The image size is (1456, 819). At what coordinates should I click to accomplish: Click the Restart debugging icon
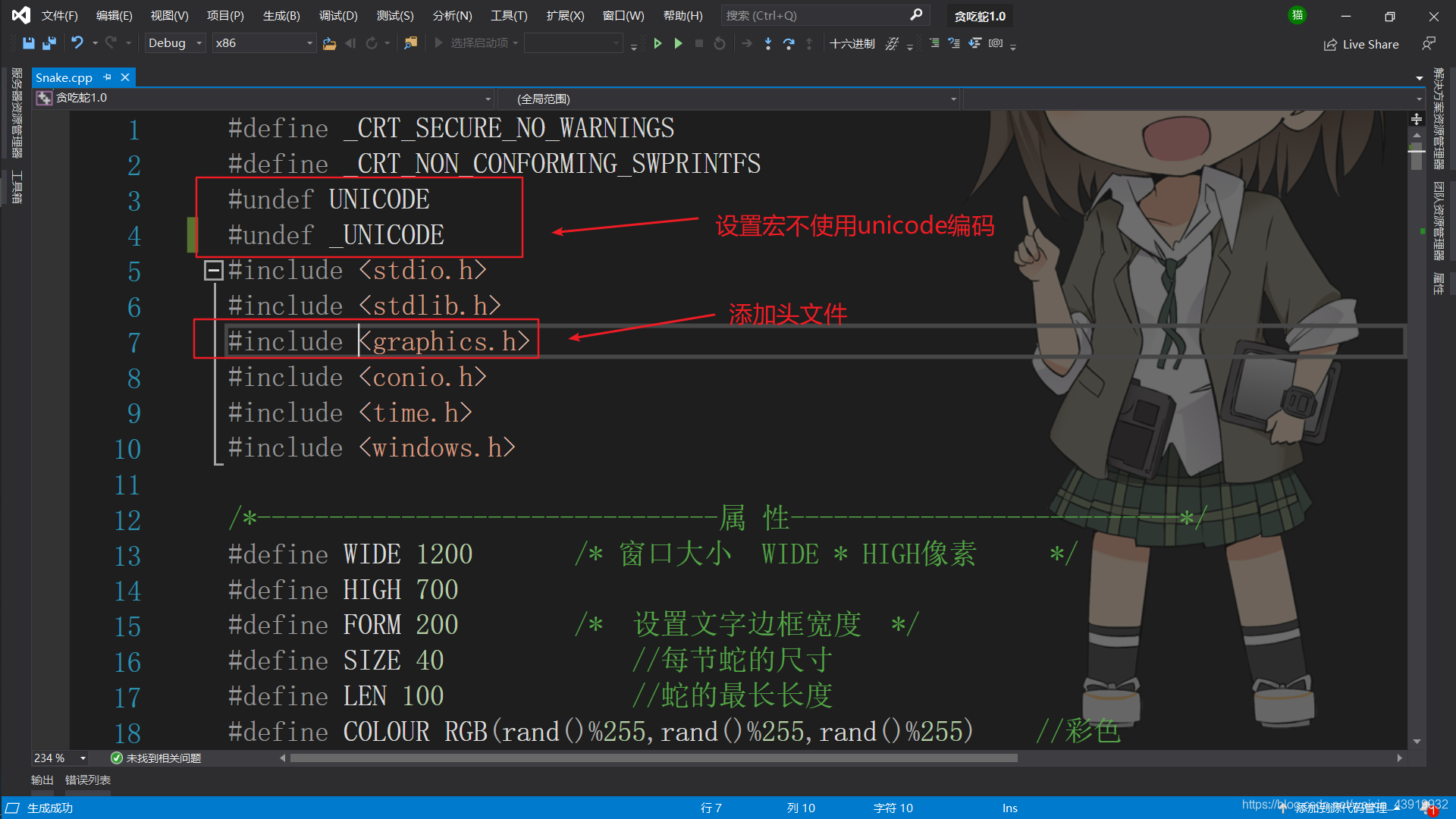point(720,43)
